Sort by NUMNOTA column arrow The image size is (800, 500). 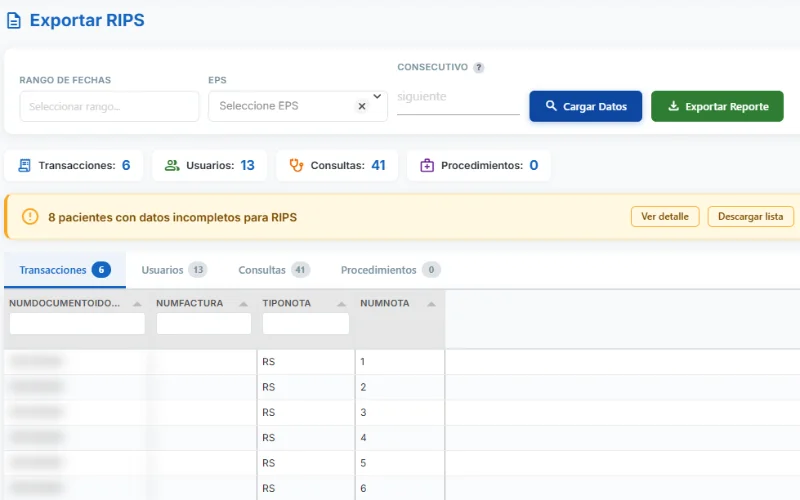(431, 304)
